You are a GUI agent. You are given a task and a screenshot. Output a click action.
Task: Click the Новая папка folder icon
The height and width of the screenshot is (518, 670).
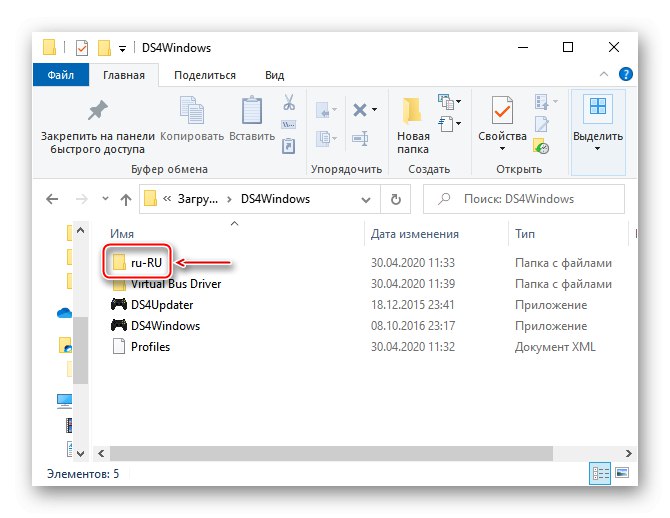click(412, 111)
